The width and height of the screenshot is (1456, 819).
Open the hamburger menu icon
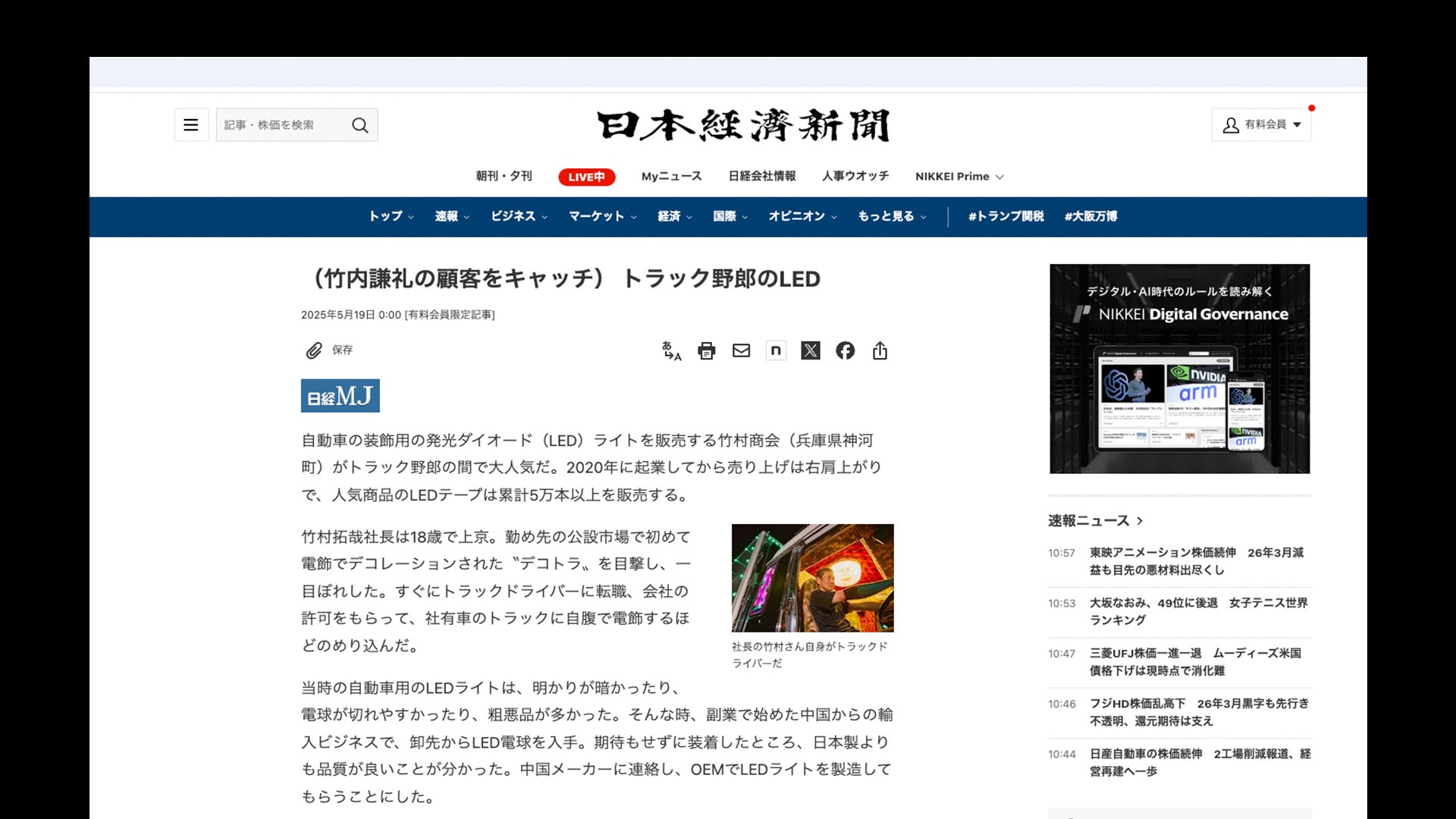coord(191,125)
